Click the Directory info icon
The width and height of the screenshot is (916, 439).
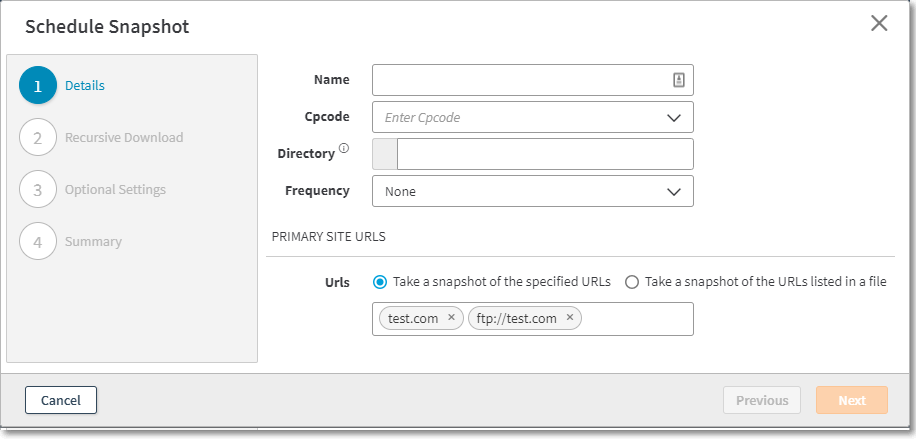tap(344, 149)
